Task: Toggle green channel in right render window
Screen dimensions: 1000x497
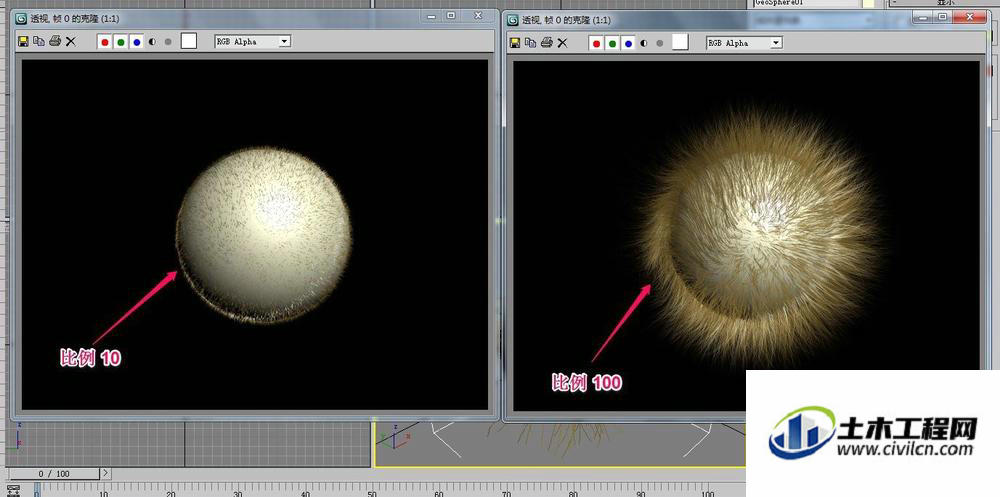Action: click(612, 43)
